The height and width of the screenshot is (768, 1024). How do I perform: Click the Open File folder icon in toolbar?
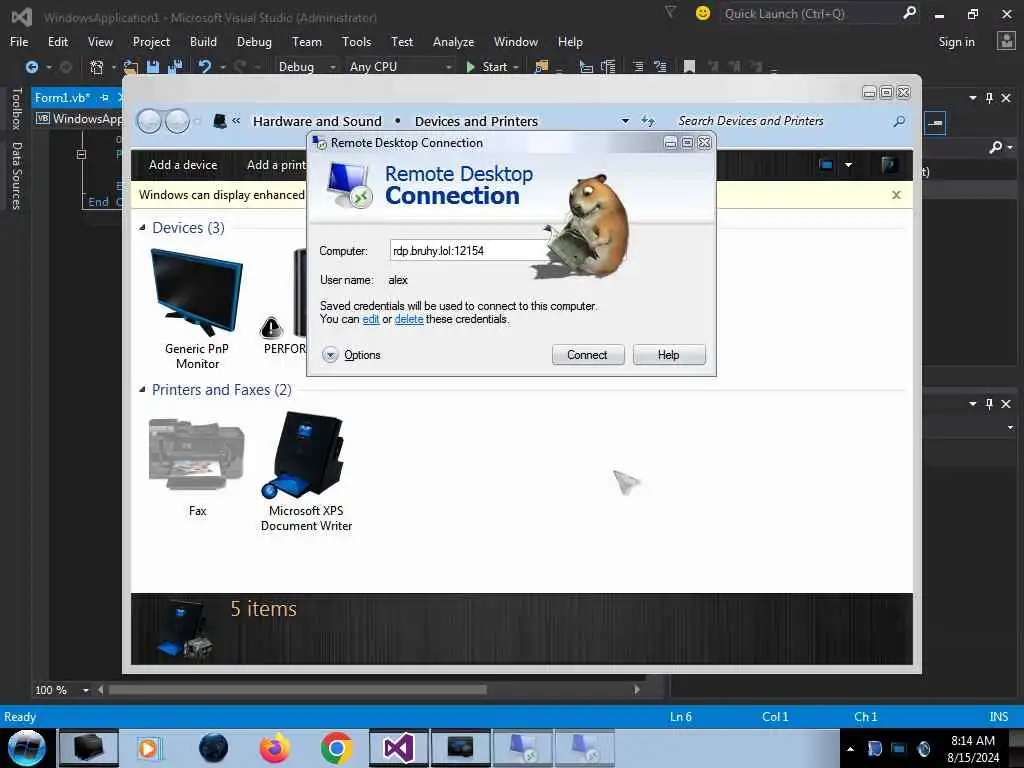[131, 67]
